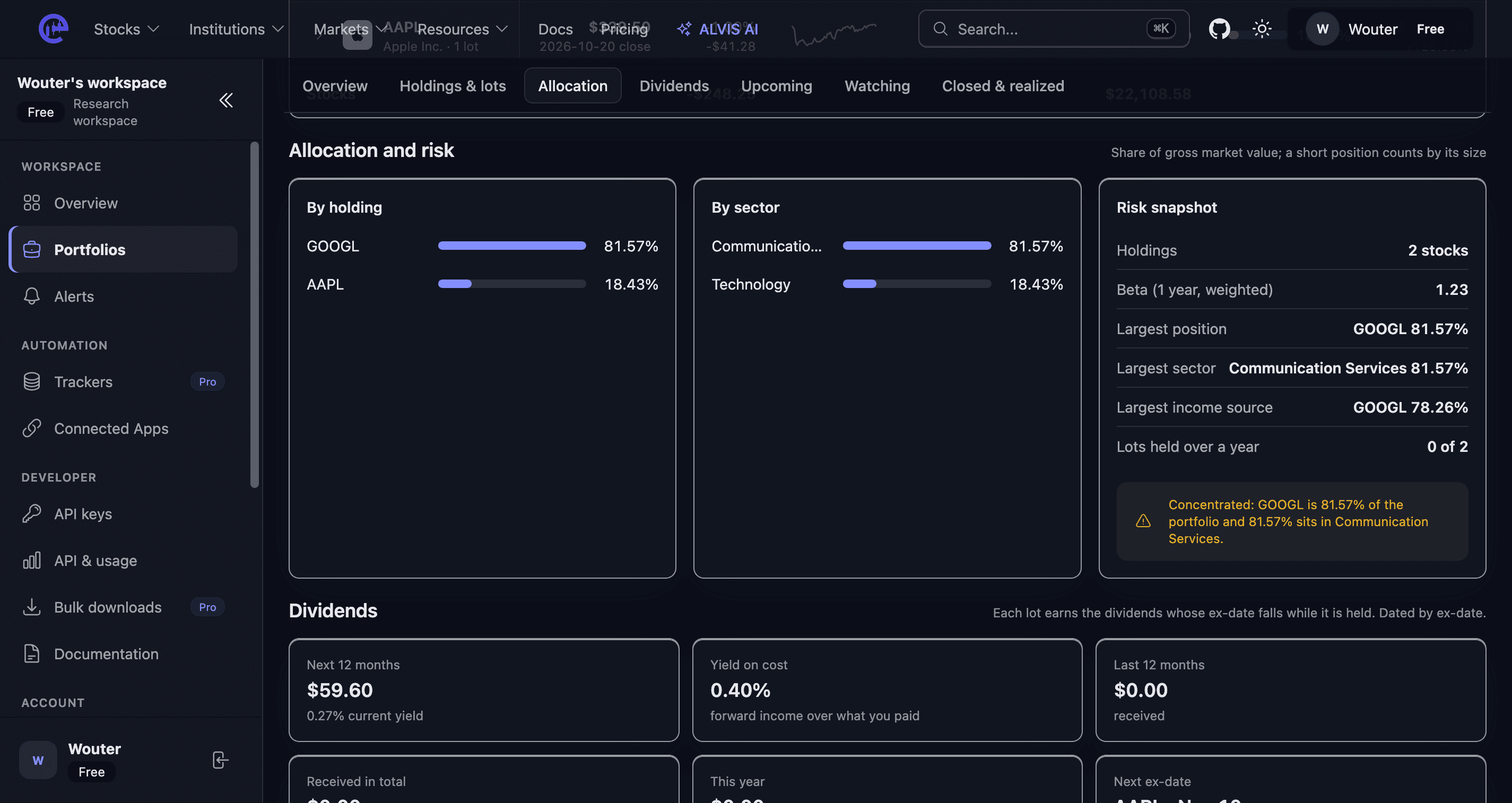Click the Trackers database icon
Viewport: 1512px width, 803px height.
click(x=32, y=381)
